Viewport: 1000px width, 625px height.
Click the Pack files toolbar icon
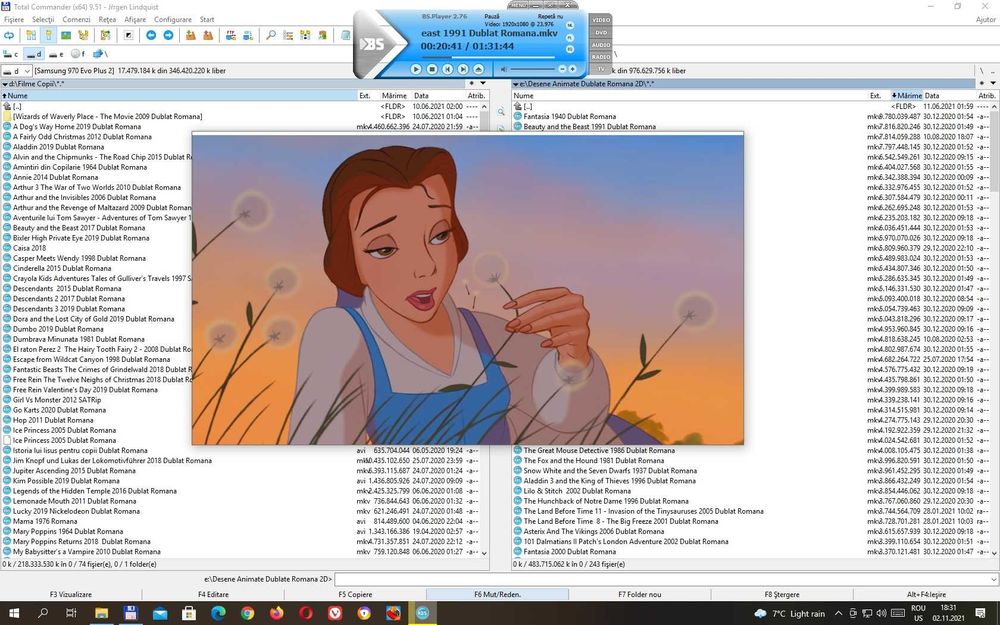click(x=191, y=36)
